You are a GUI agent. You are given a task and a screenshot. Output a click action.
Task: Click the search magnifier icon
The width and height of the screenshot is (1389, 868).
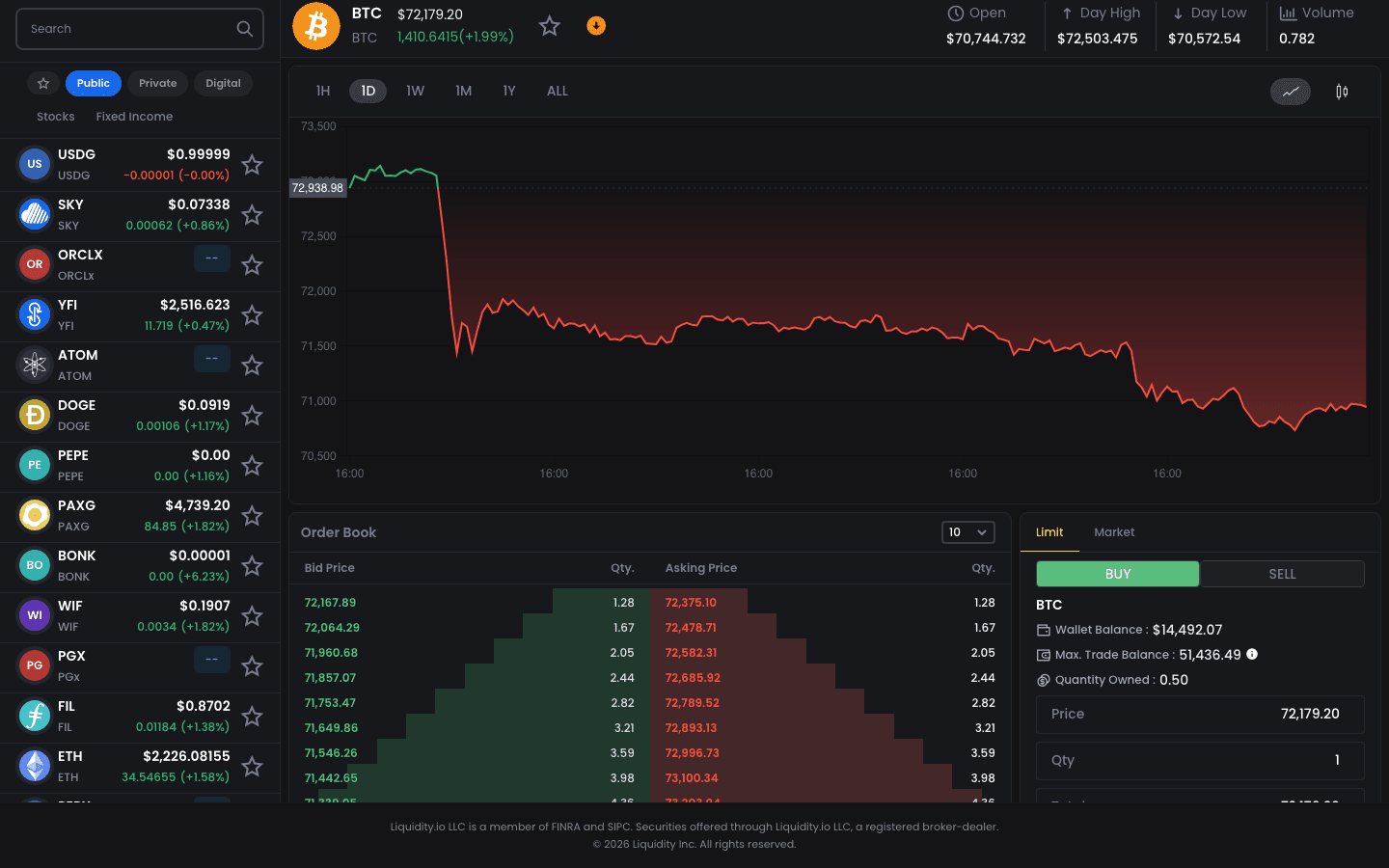pos(245,29)
